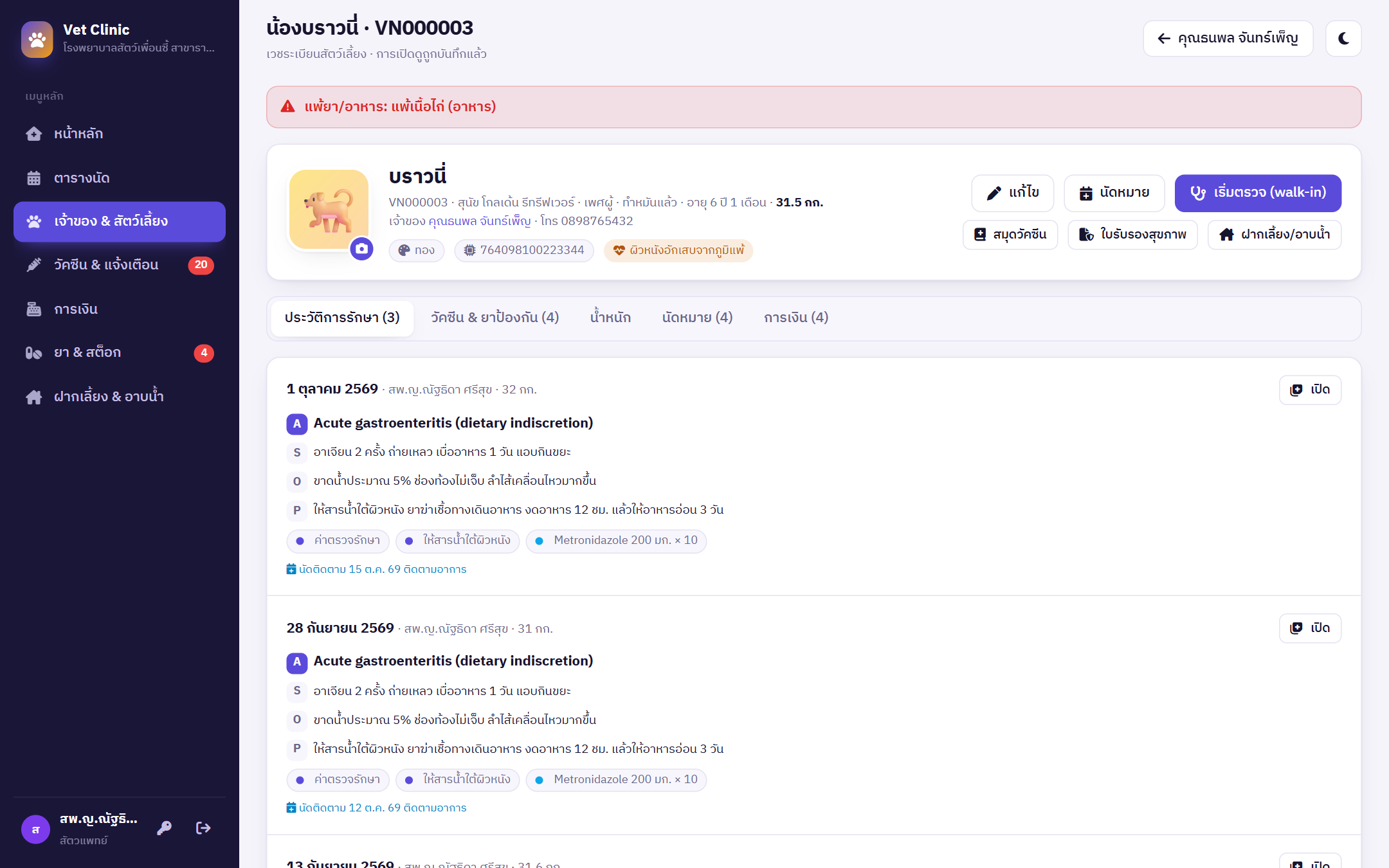Click user avatar ส in sidebar footer
The image size is (1389, 868).
35,829
